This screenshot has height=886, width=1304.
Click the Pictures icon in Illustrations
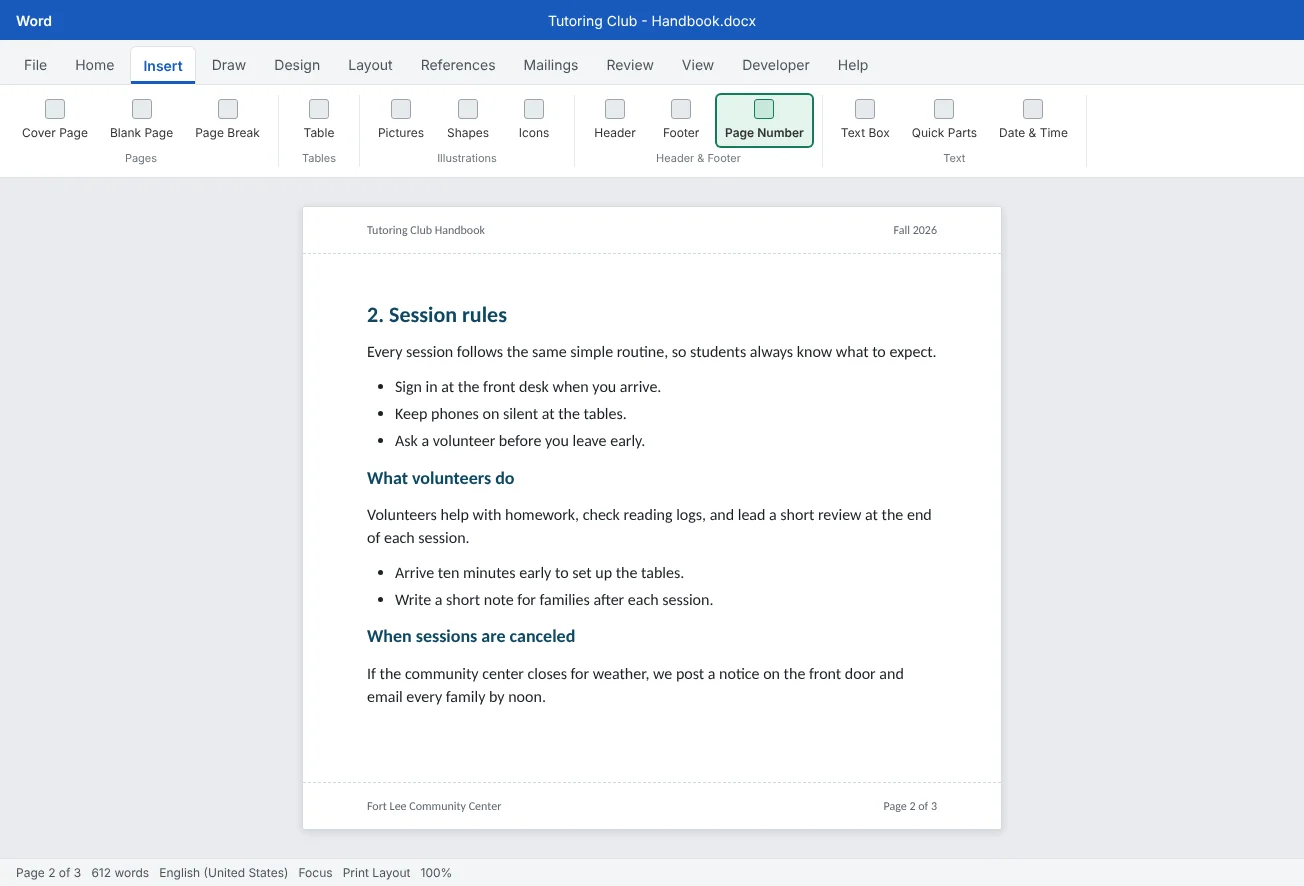click(x=401, y=120)
